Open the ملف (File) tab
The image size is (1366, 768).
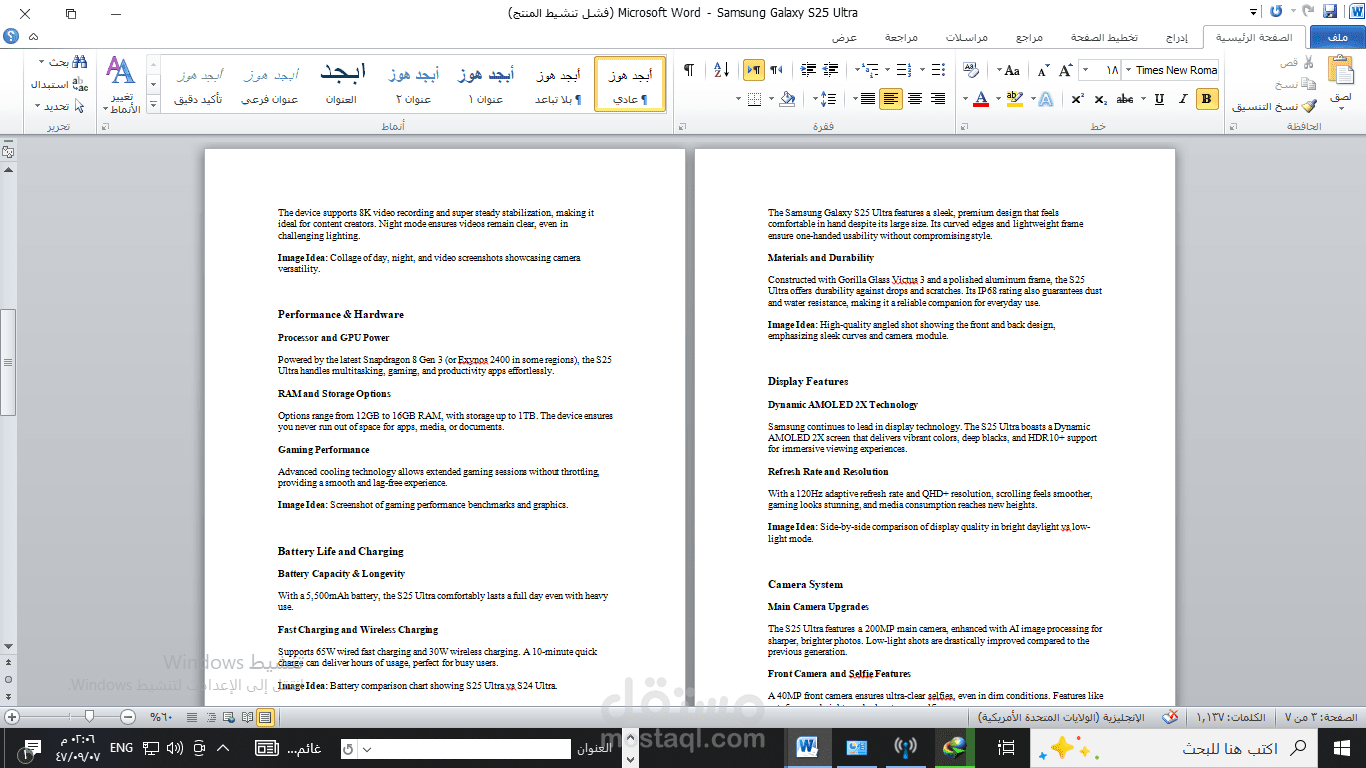click(x=1337, y=37)
